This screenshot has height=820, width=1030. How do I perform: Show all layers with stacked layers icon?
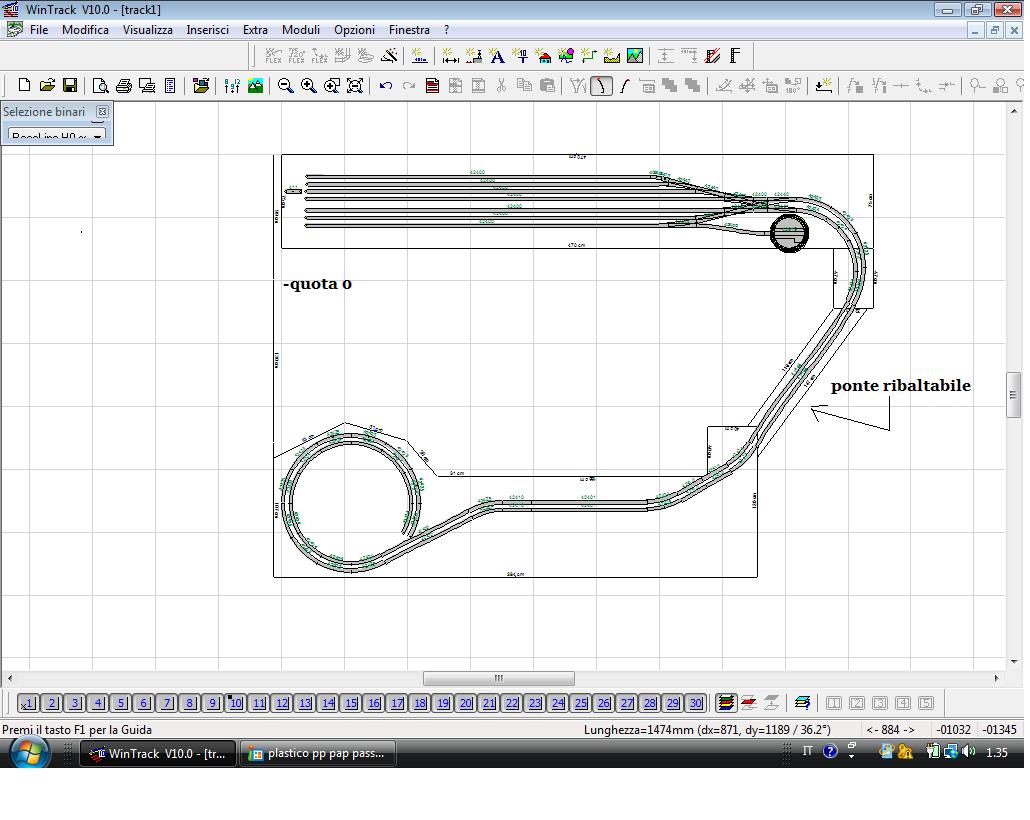point(726,703)
